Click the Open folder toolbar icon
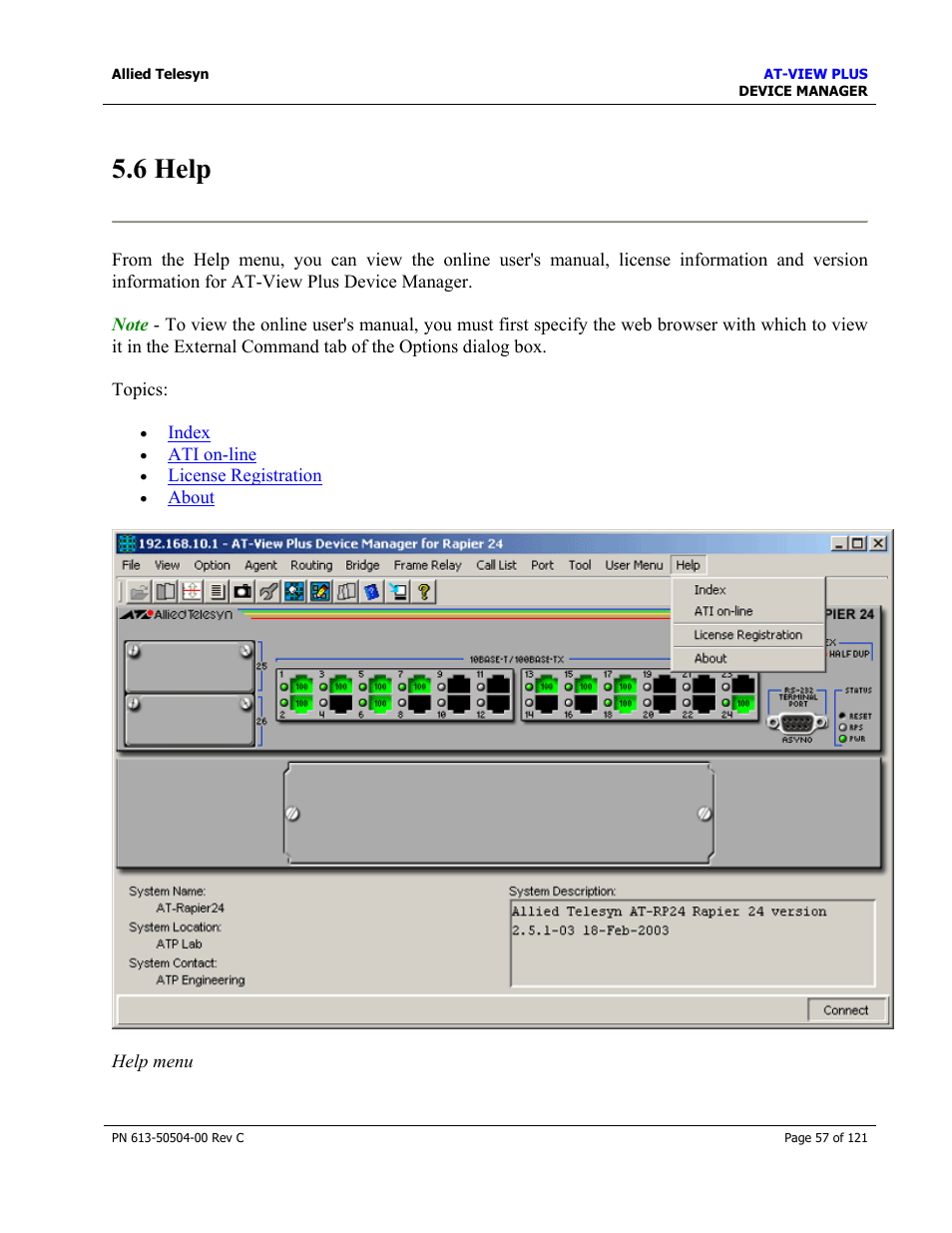 tap(140, 591)
